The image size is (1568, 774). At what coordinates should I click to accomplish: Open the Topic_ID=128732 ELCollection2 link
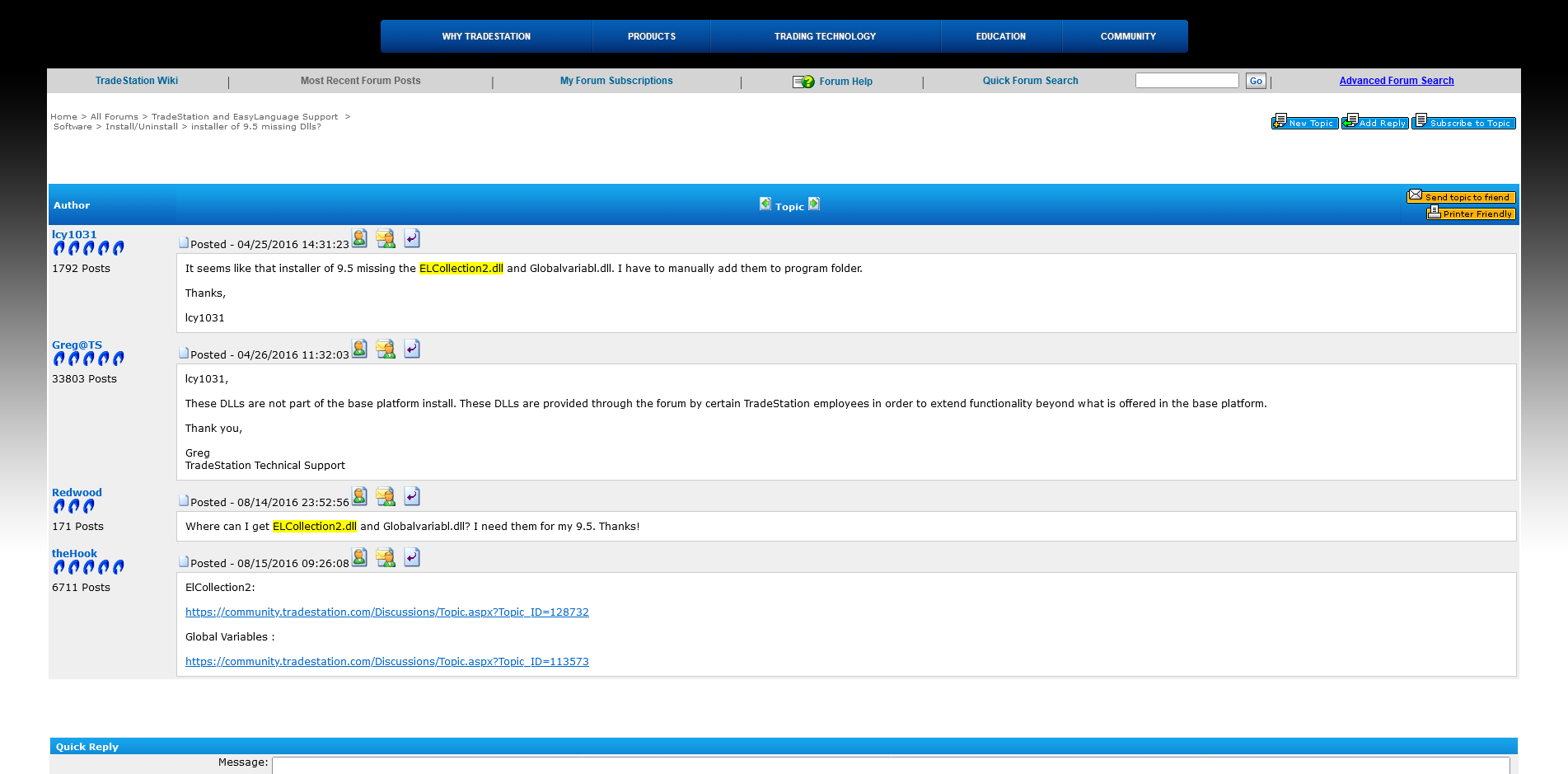[387, 612]
